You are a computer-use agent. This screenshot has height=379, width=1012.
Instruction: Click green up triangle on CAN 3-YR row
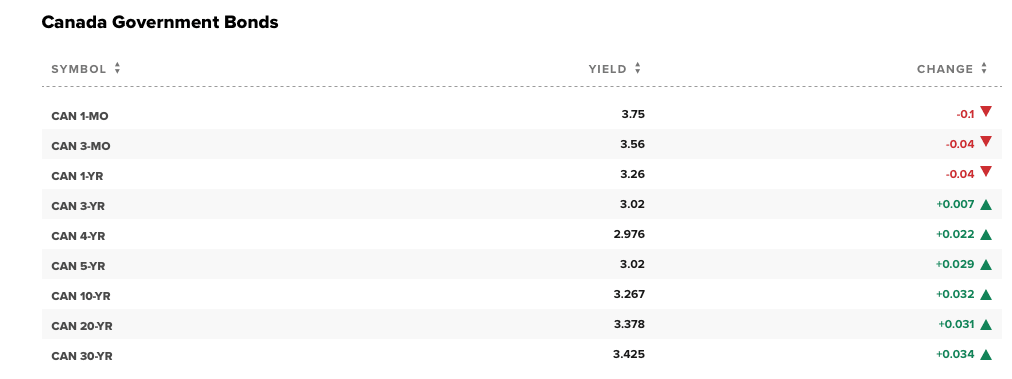click(x=986, y=205)
